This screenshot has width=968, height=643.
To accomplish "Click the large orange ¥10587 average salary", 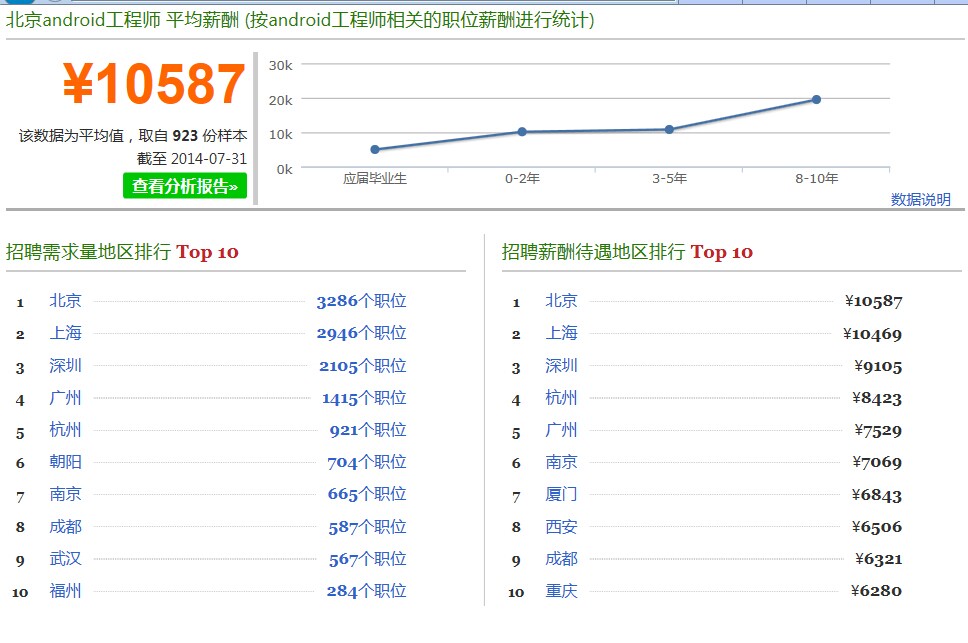I will 154,83.
